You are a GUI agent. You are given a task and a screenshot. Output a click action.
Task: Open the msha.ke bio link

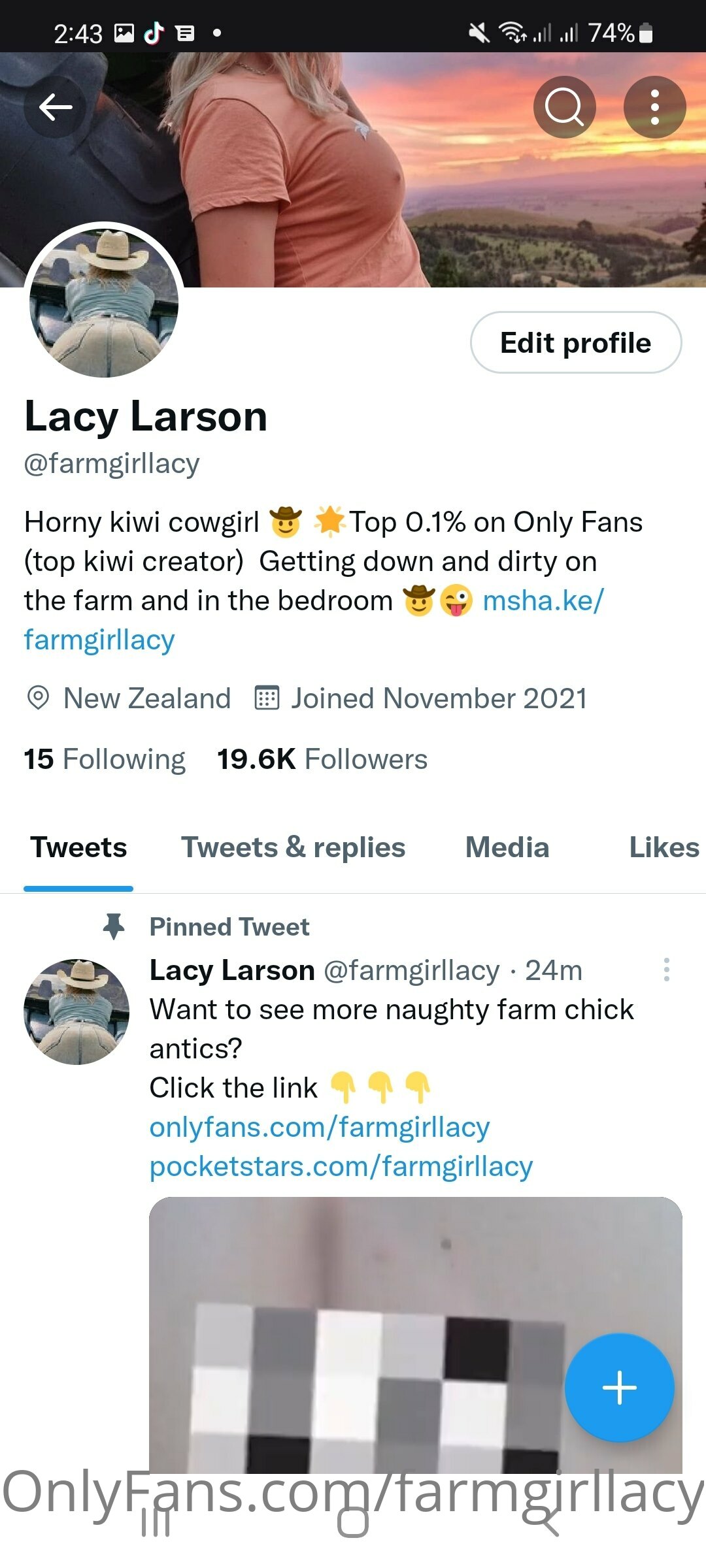tap(543, 601)
